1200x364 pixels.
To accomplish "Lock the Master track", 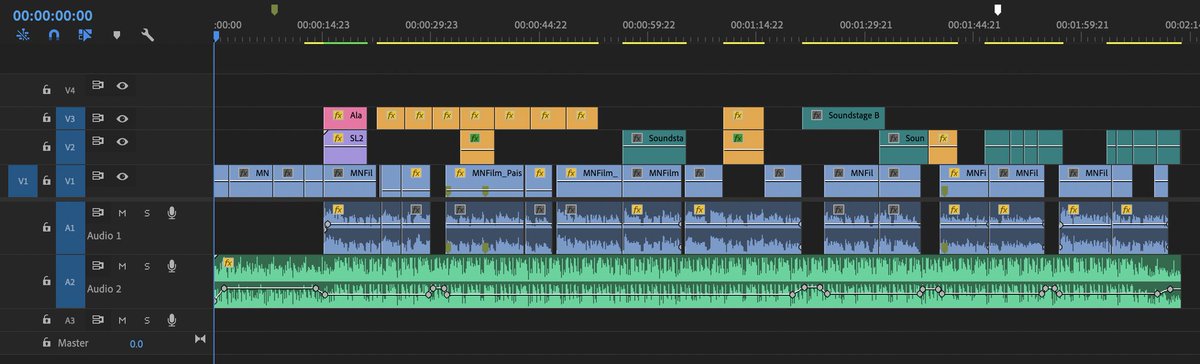I will tap(46, 343).
